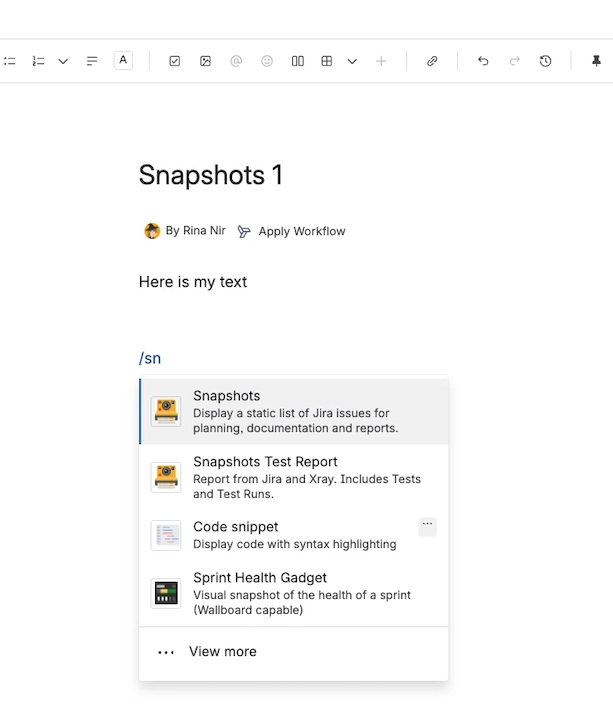Viewport: 613px width, 712px height.
Task: Insert a bullet list from toolbar
Action: [10, 61]
